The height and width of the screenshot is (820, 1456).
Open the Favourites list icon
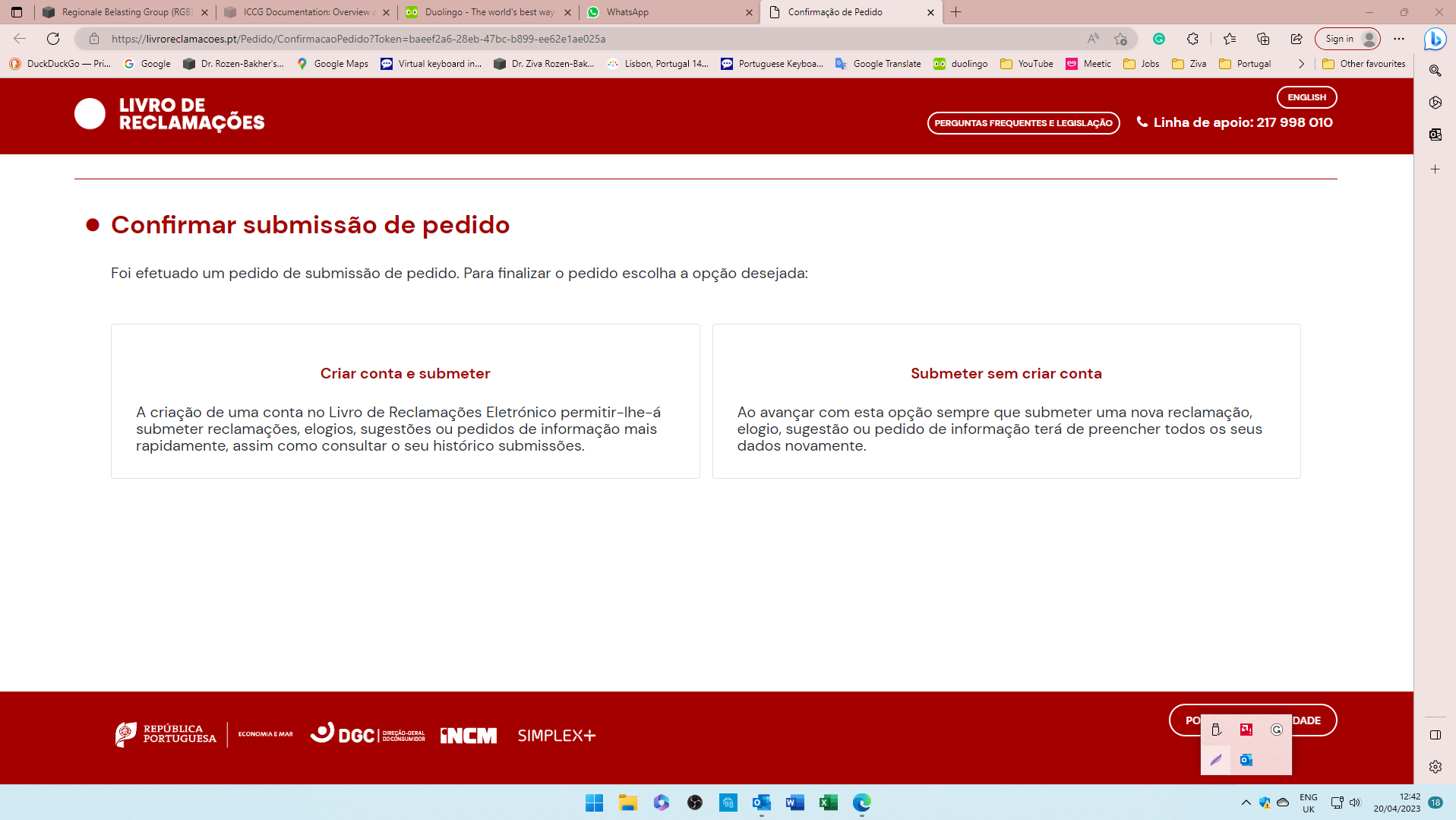click(x=1230, y=39)
